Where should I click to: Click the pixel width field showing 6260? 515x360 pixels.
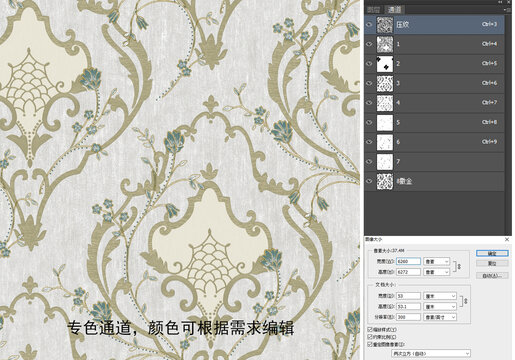click(x=408, y=262)
